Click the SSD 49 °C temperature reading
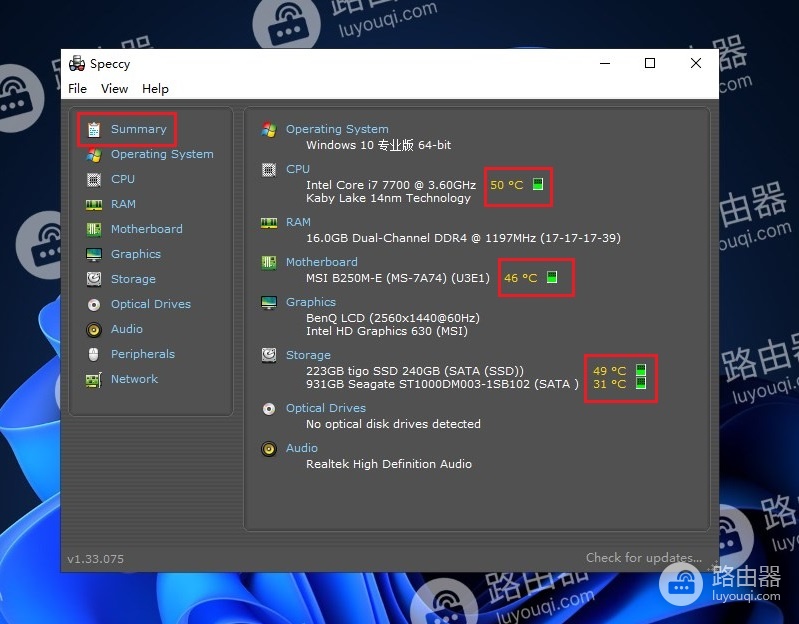 tap(609, 370)
